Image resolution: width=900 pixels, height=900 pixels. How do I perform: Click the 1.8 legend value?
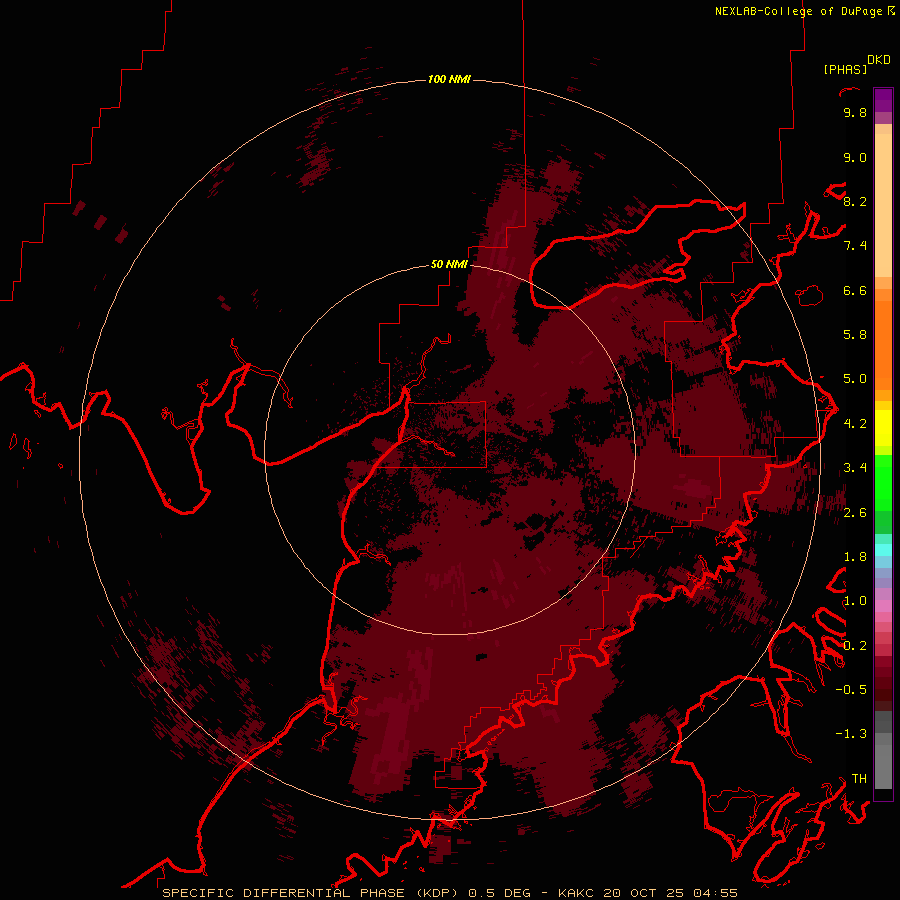855,557
